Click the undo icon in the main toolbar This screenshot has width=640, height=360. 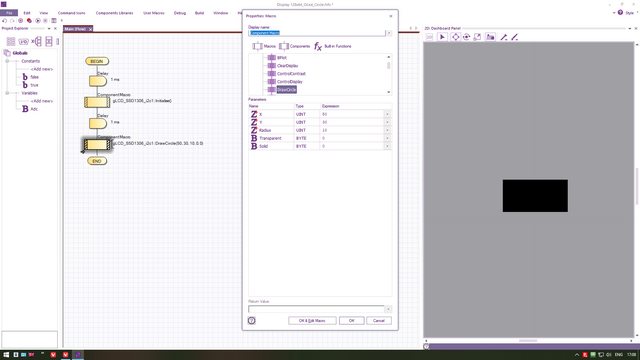4,20
